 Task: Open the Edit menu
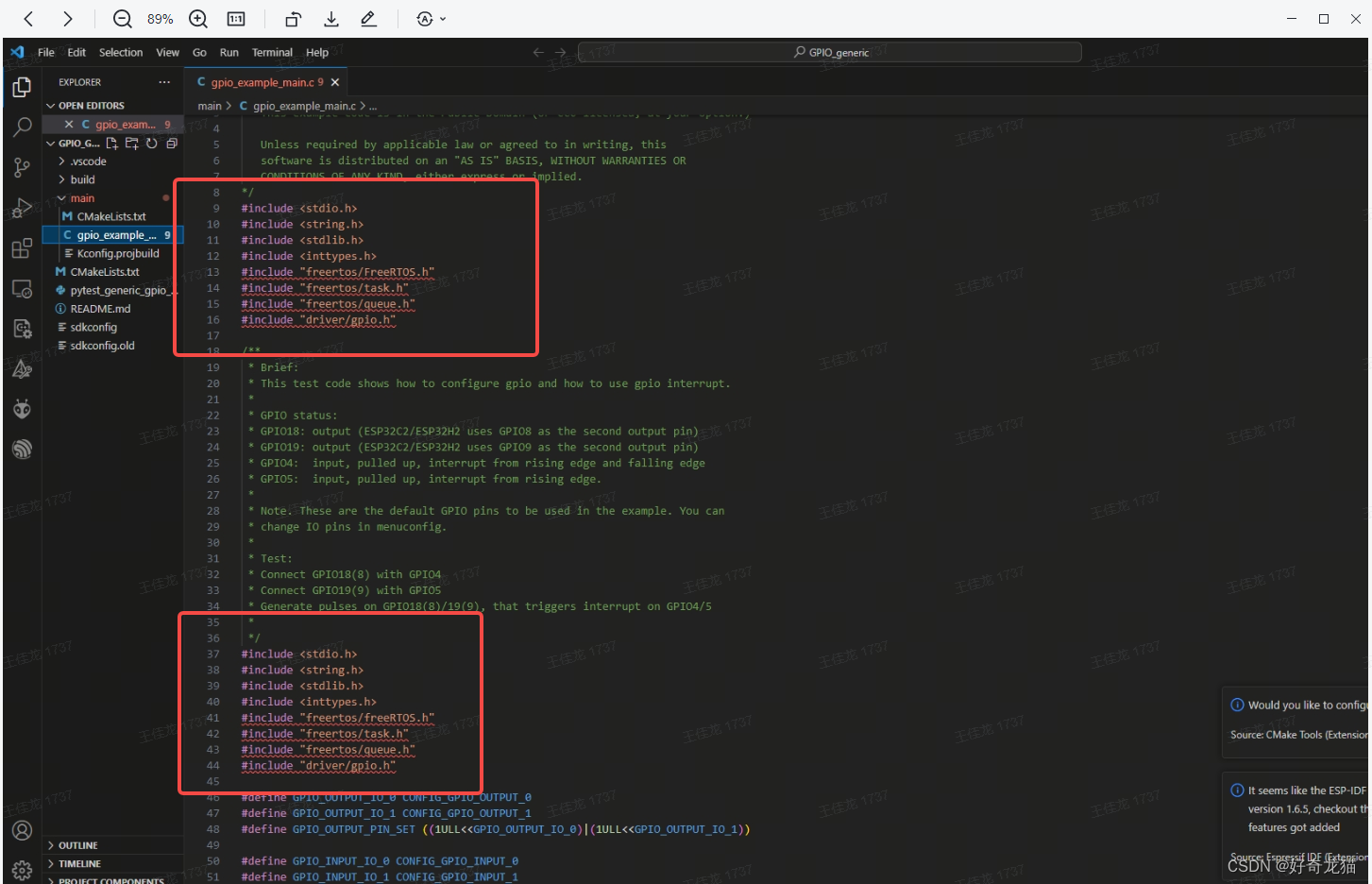coord(76,52)
